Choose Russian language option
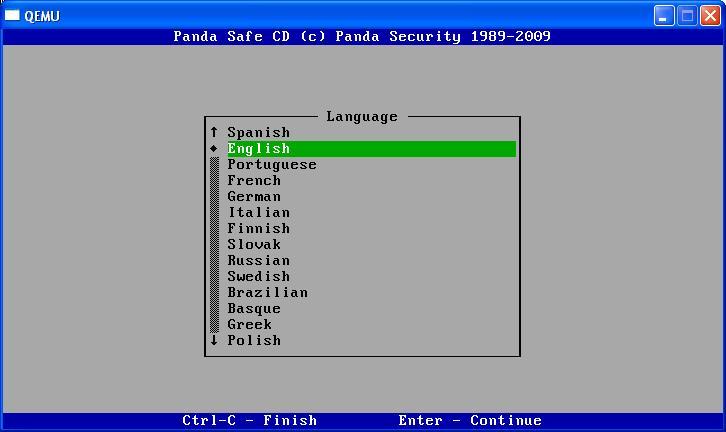Image resolution: width=726 pixels, height=432 pixels. 258,261
